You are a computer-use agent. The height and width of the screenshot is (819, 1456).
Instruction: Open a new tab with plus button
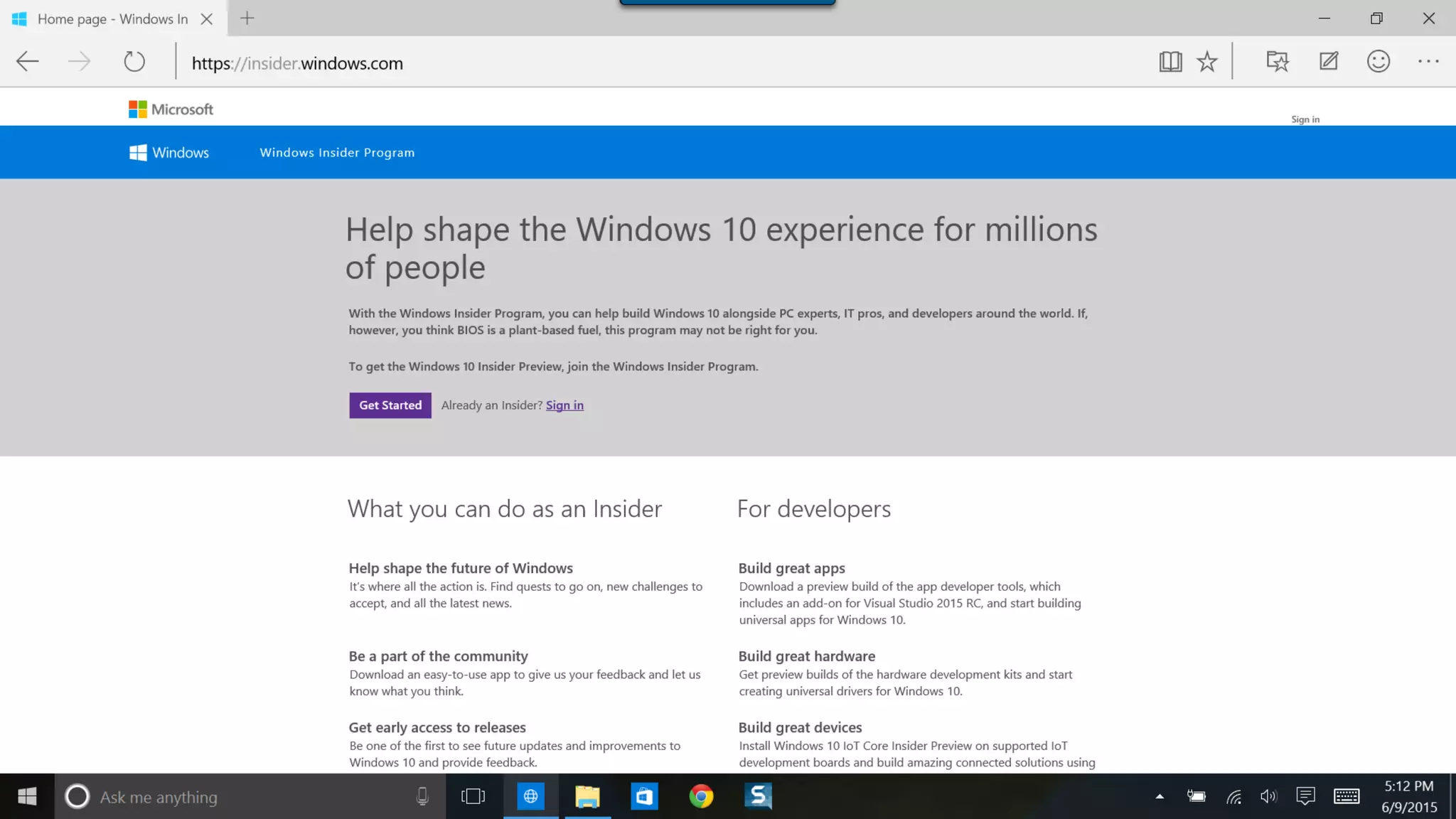tap(247, 18)
